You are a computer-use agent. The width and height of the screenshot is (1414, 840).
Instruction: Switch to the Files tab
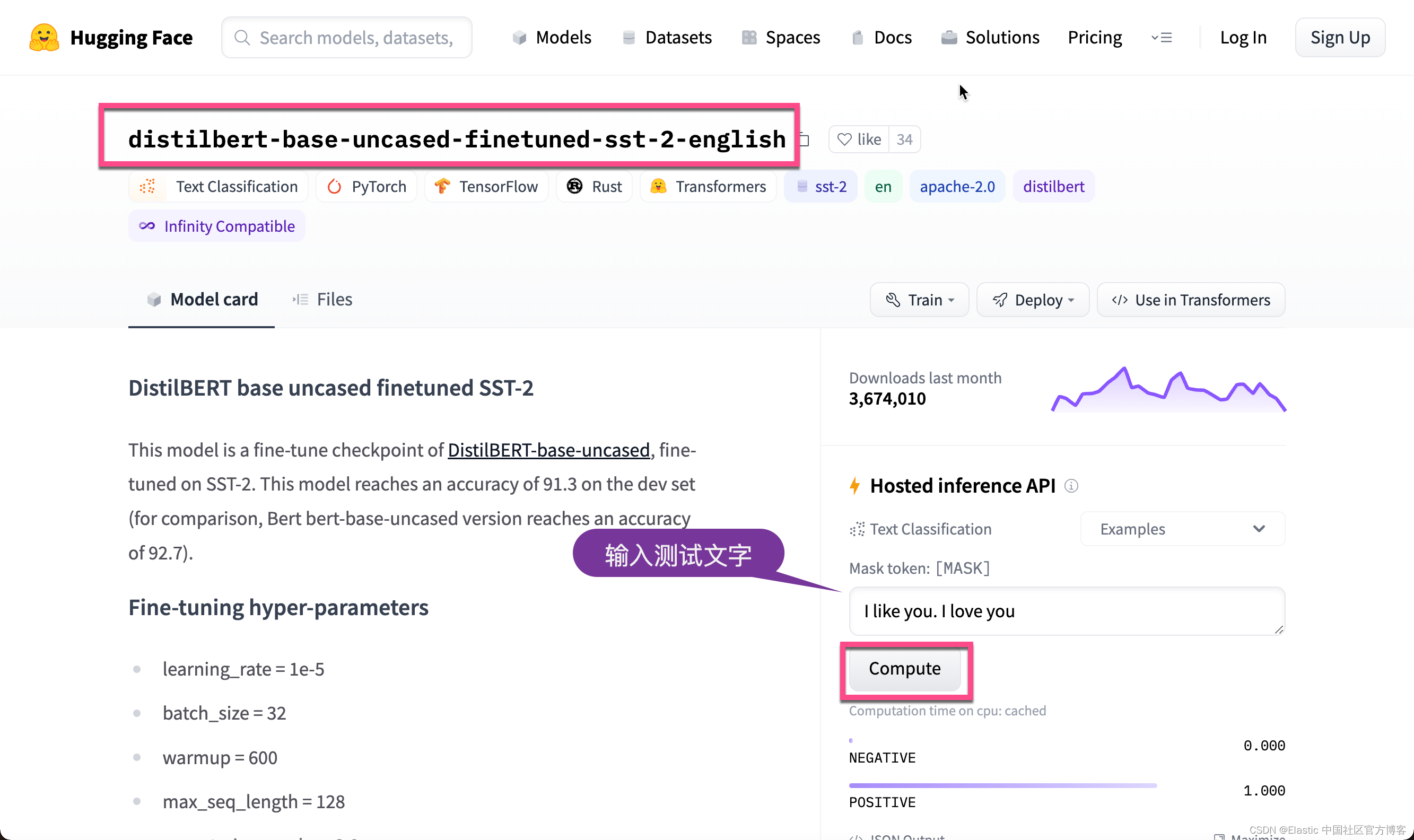coord(322,299)
